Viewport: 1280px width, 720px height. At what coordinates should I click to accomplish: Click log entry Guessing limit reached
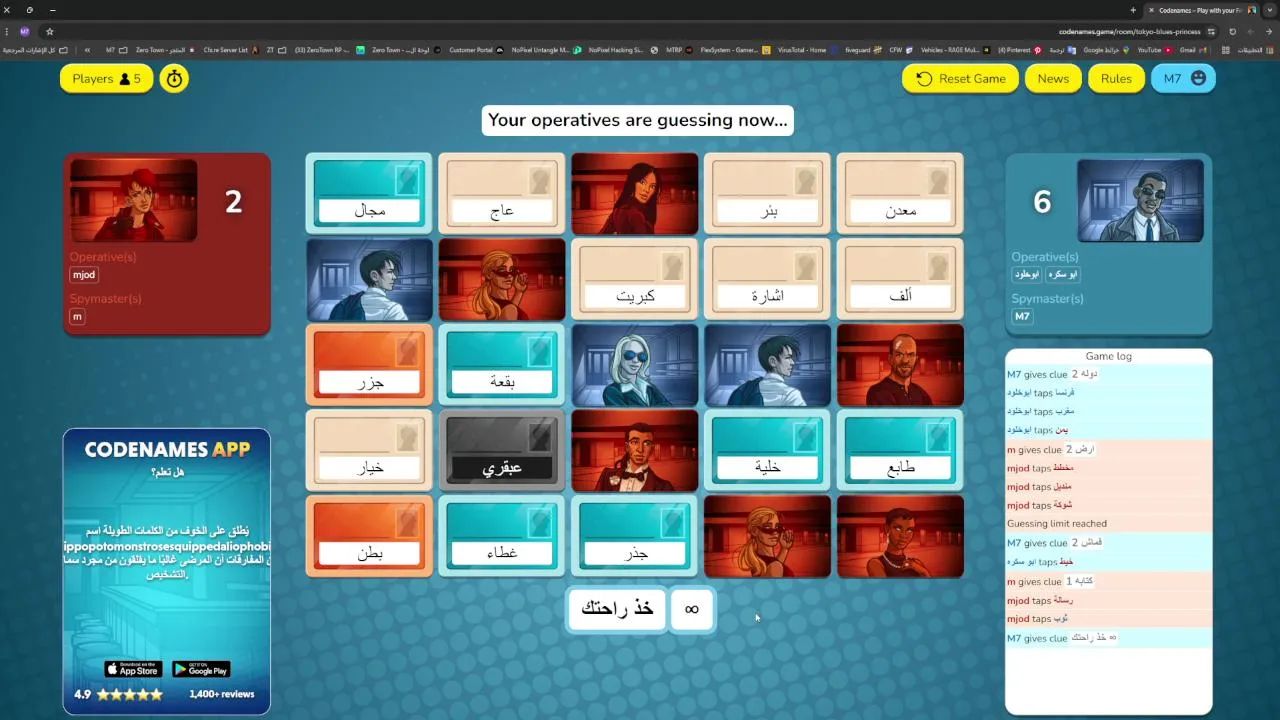(x=1108, y=524)
